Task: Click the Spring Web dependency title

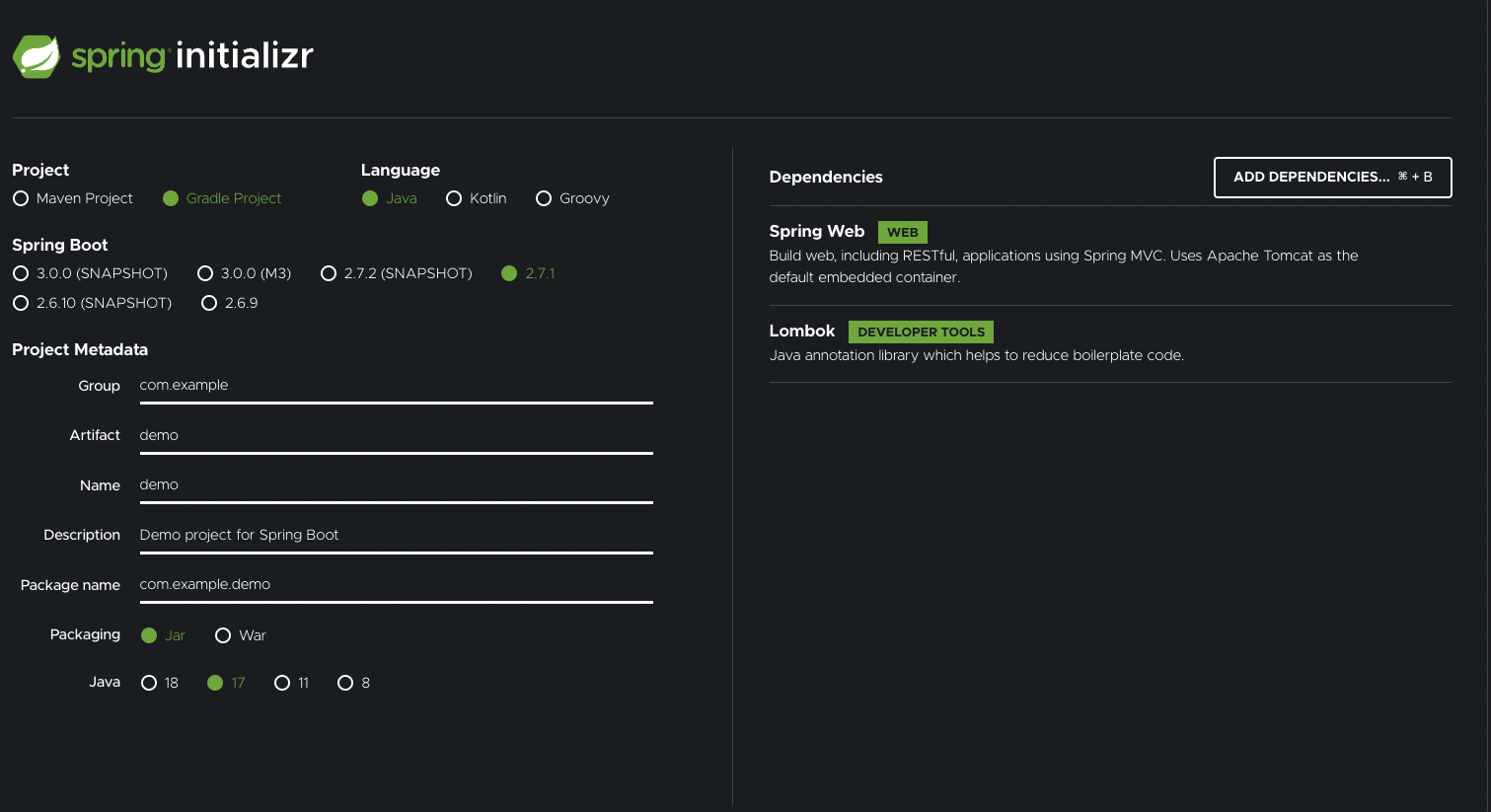Action: [817, 231]
